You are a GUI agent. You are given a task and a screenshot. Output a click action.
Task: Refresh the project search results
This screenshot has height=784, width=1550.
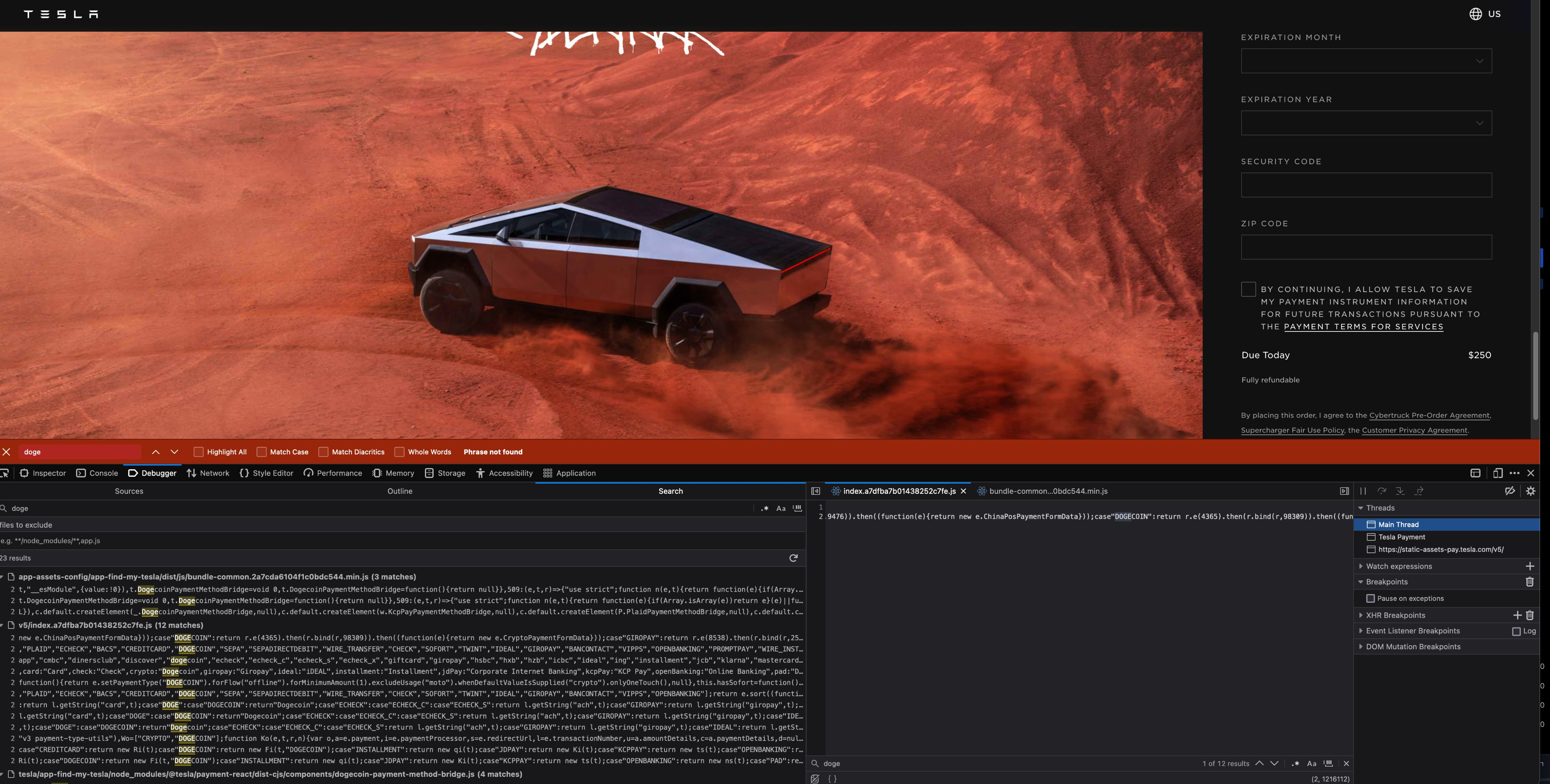[x=793, y=558]
